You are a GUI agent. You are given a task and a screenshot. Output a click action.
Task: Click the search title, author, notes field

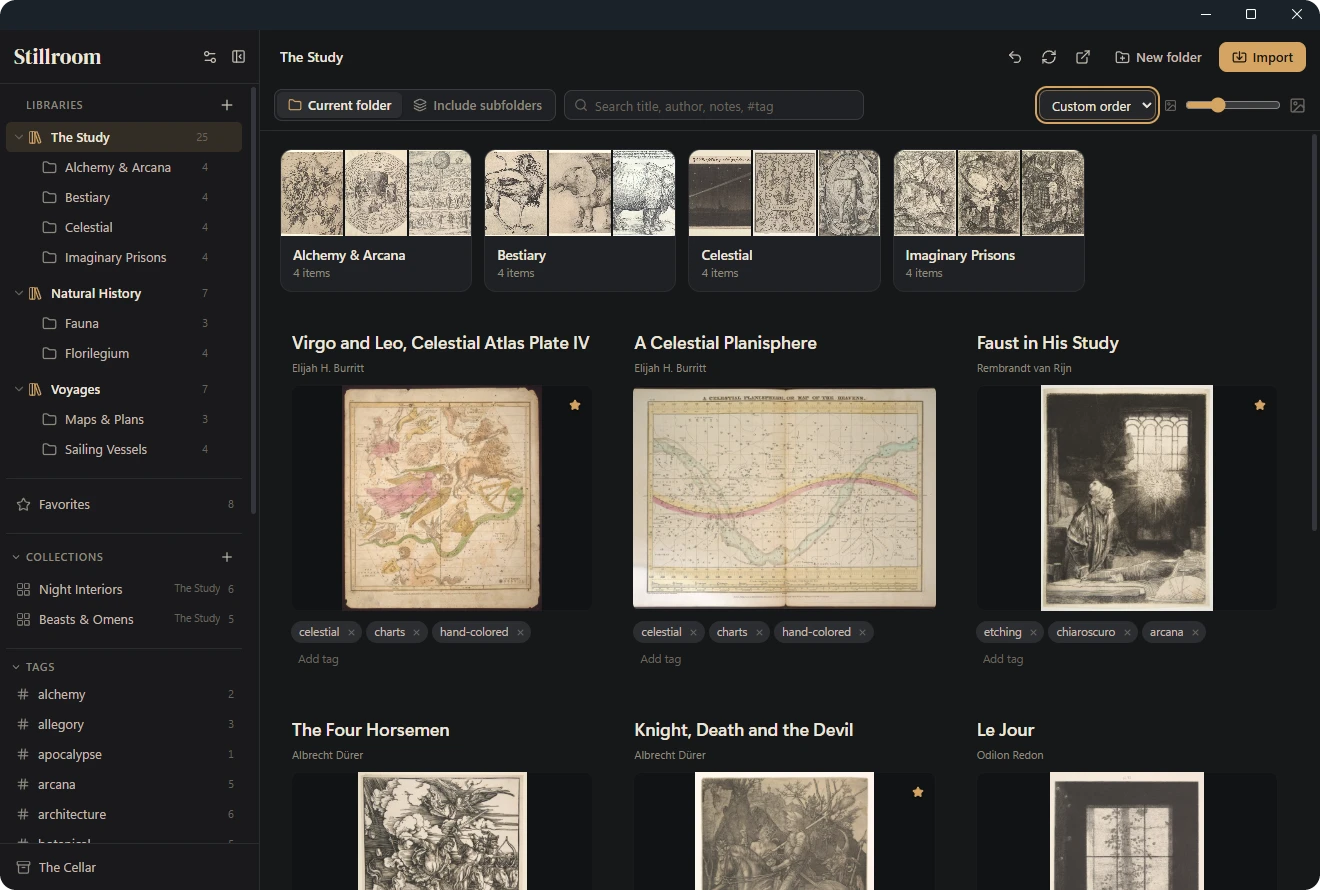[714, 105]
